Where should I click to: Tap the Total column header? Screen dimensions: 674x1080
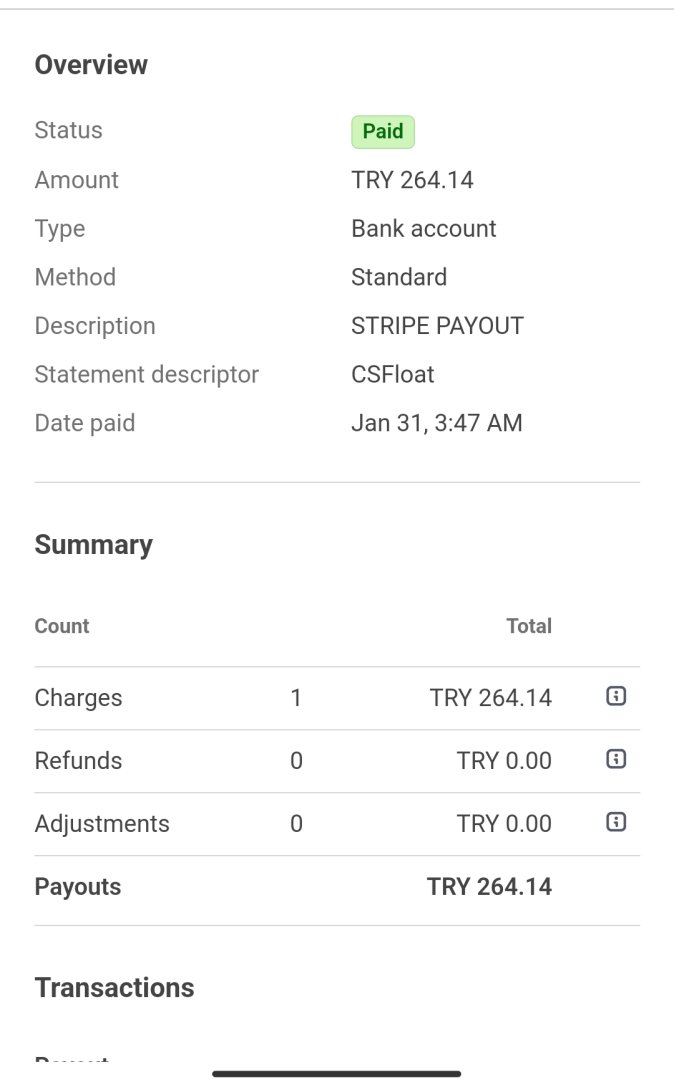[x=529, y=626]
